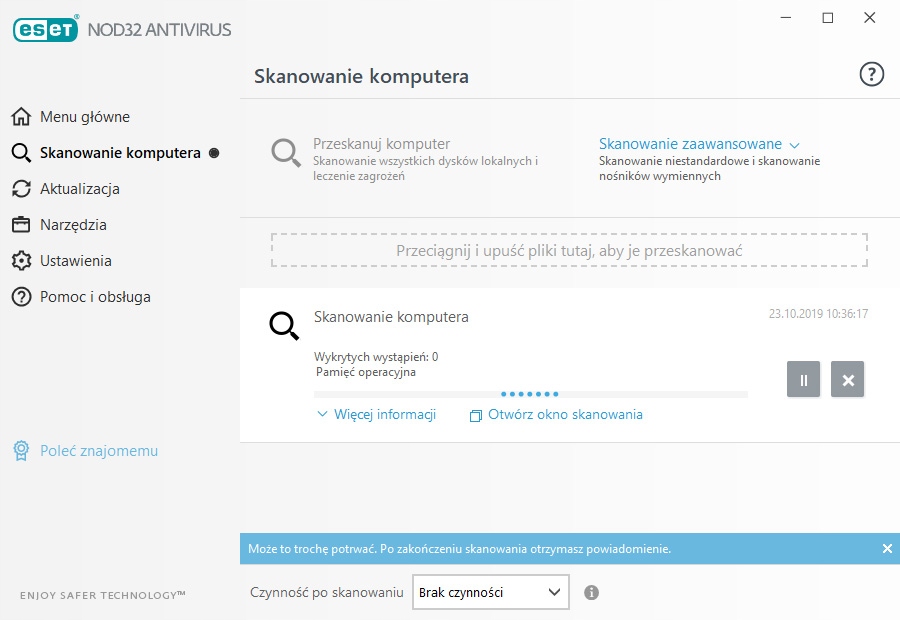The width and height of the screenshot is (900, 620).
Task: Click the Otwórz okno skanowania link
Action: pyautogui.click(x=565, y=414)
